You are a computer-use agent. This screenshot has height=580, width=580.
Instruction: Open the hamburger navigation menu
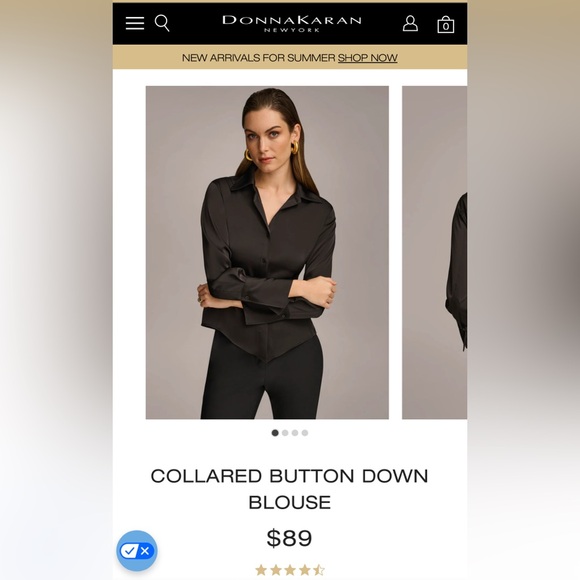point(135,23)
